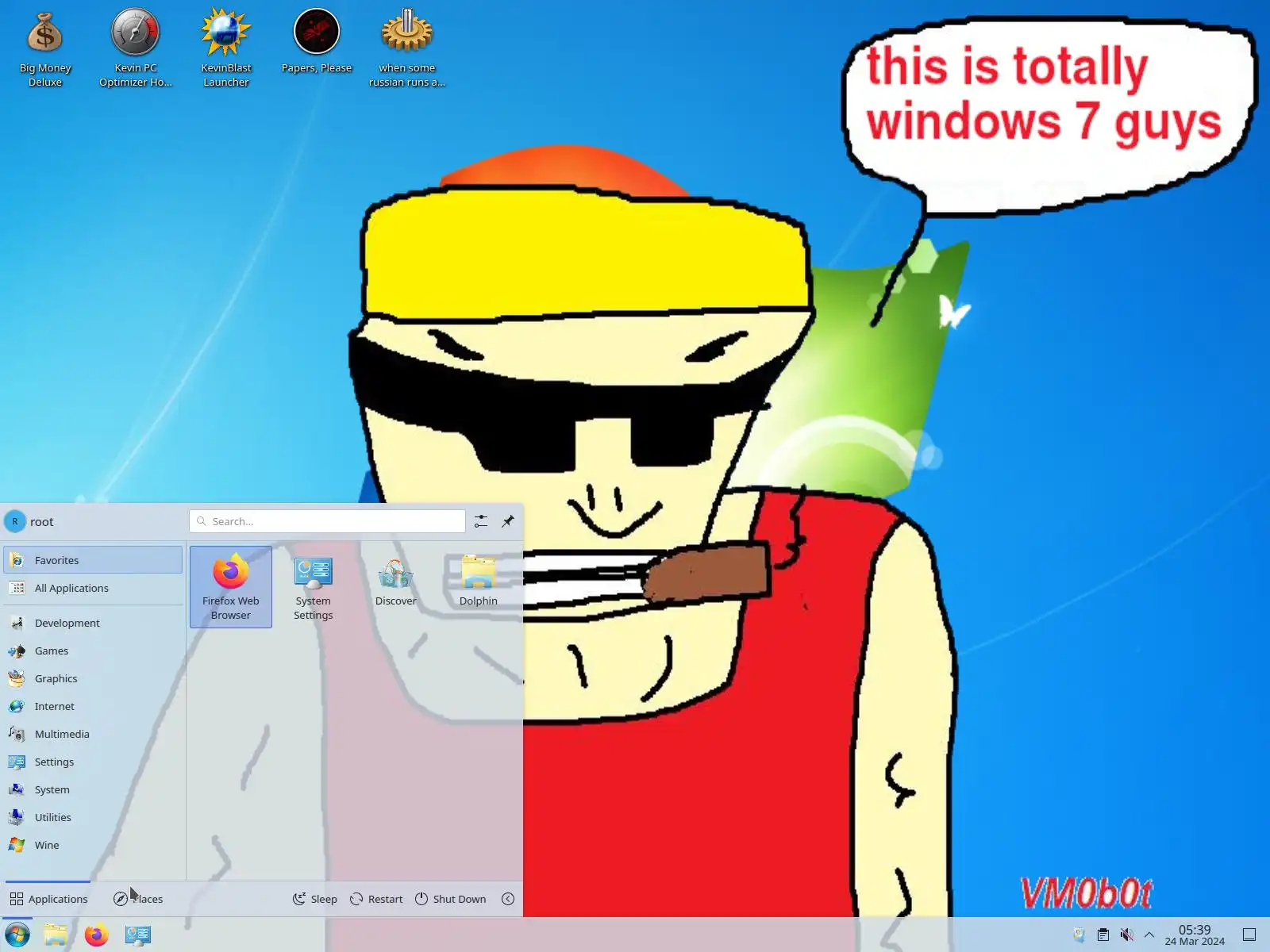Click the Restart button

[376, 899]
